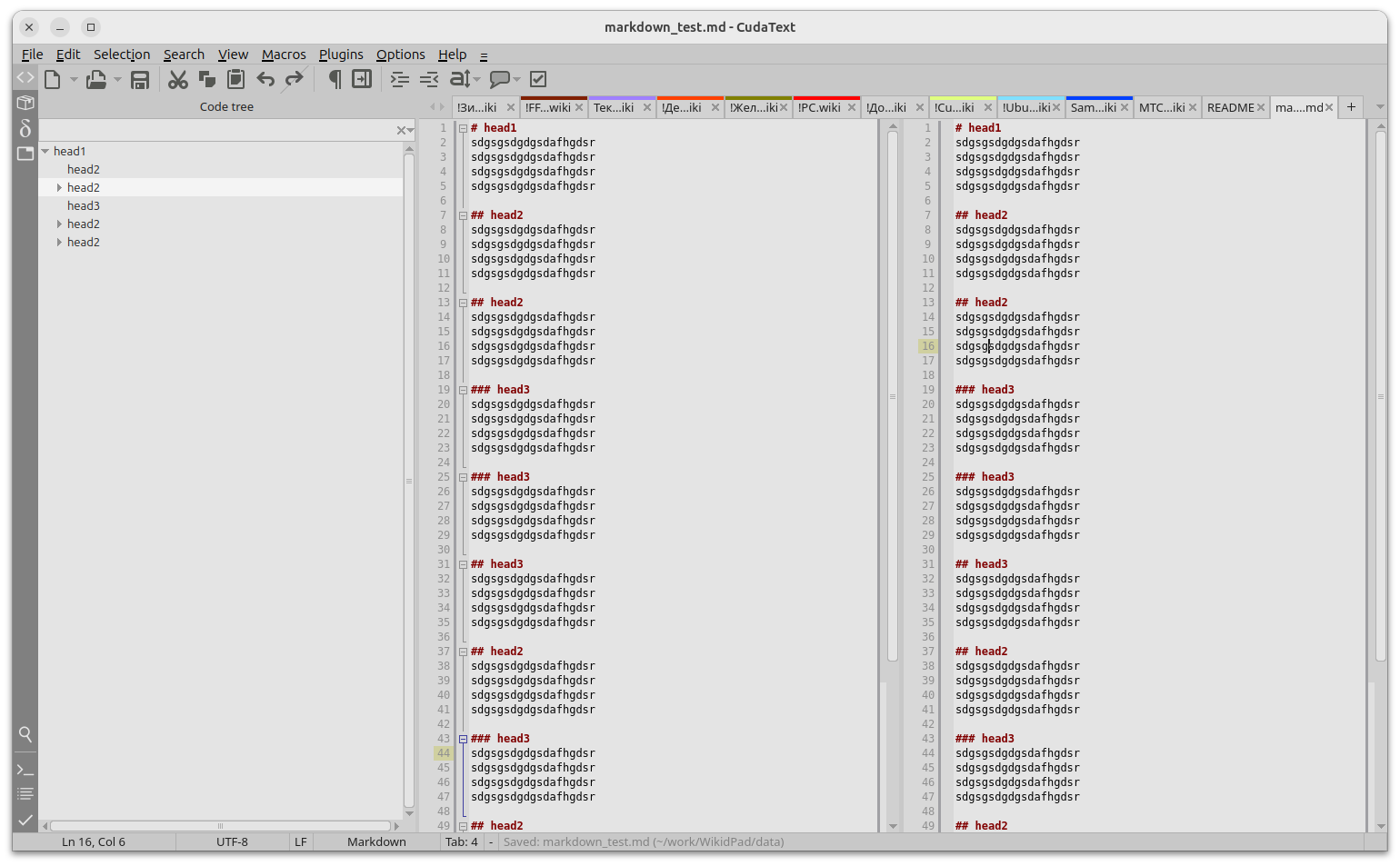Click the Cut scissors icon
Screen dimensions: 1400x866
tap(178, 80)
